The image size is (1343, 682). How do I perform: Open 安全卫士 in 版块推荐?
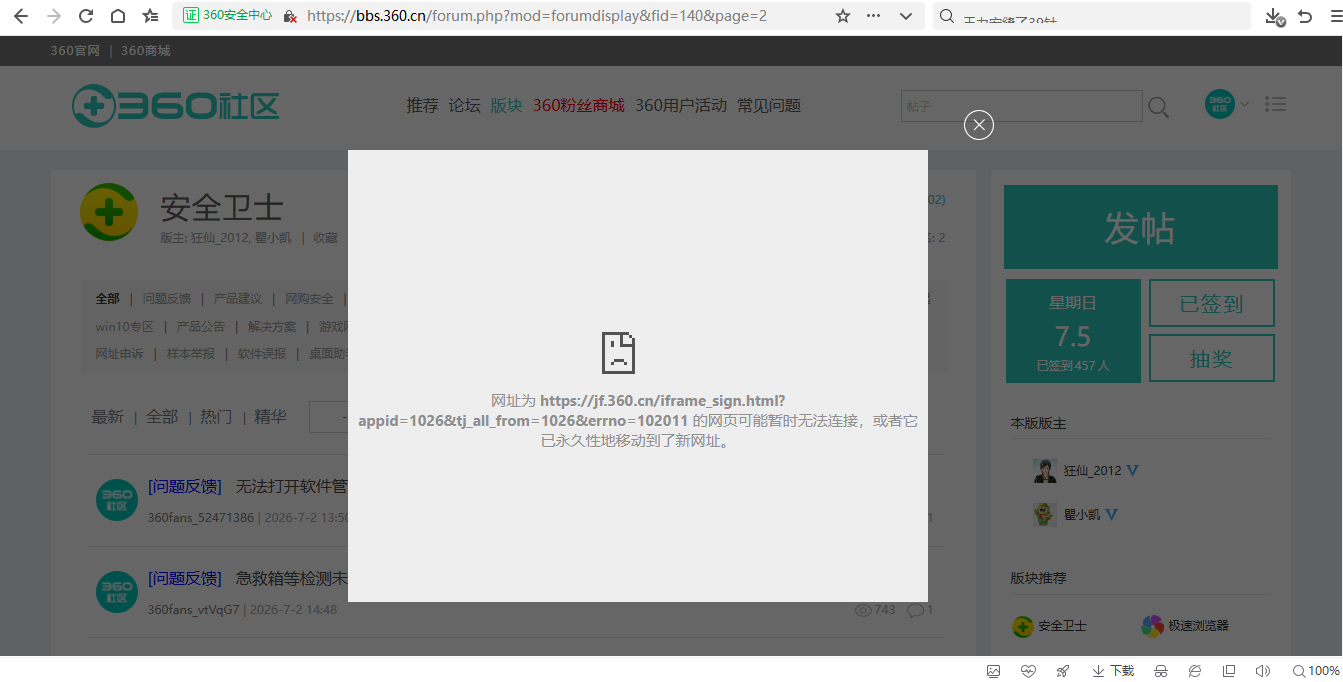tap(1062, 626)
